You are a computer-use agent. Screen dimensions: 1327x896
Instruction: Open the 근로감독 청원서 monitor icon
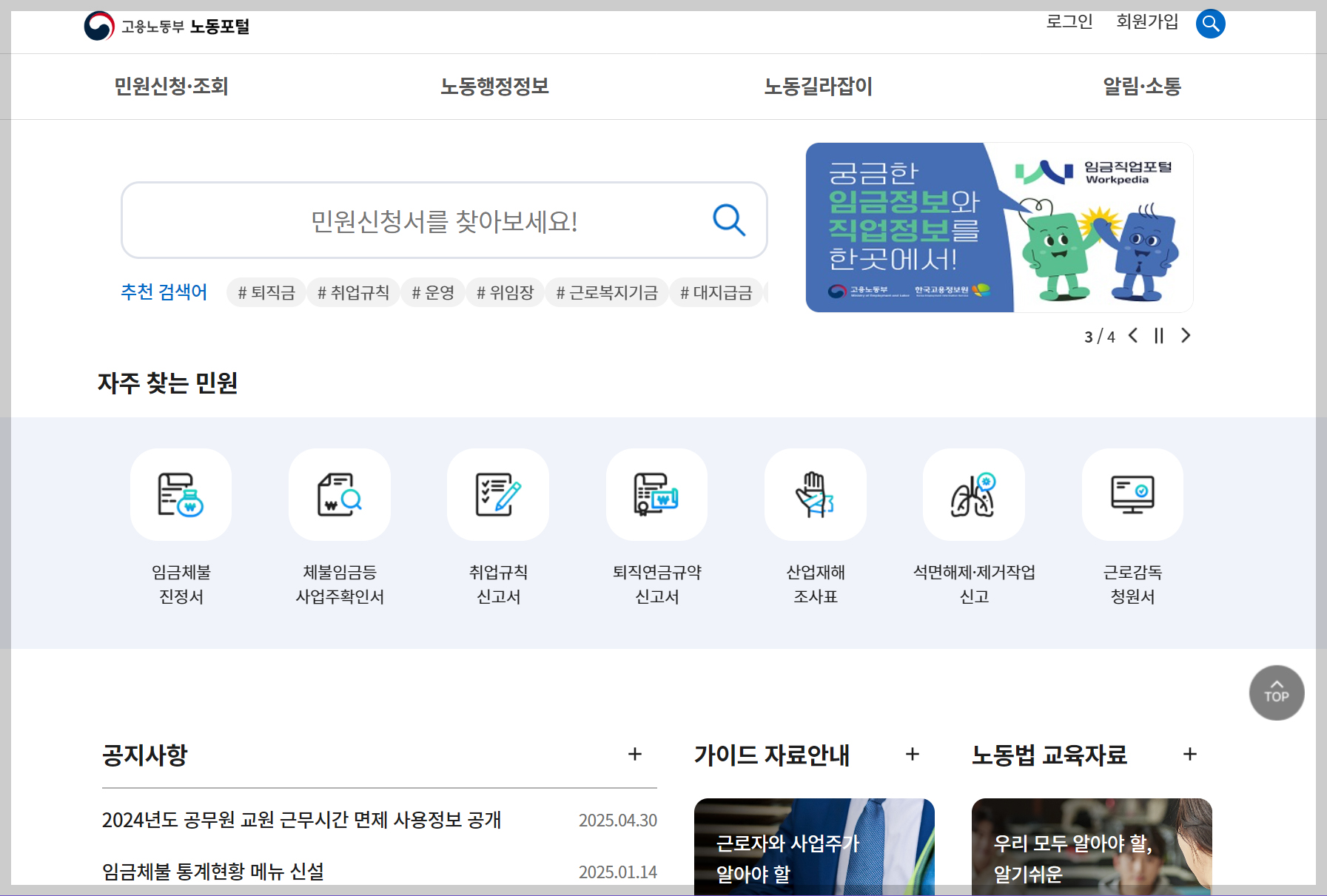(1132, 494)
